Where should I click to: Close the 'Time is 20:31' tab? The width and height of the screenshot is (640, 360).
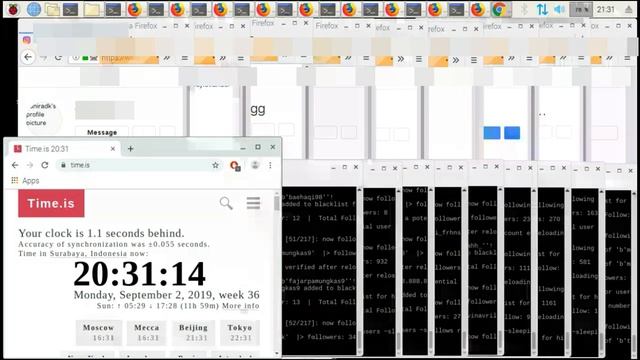click(113, 149)
